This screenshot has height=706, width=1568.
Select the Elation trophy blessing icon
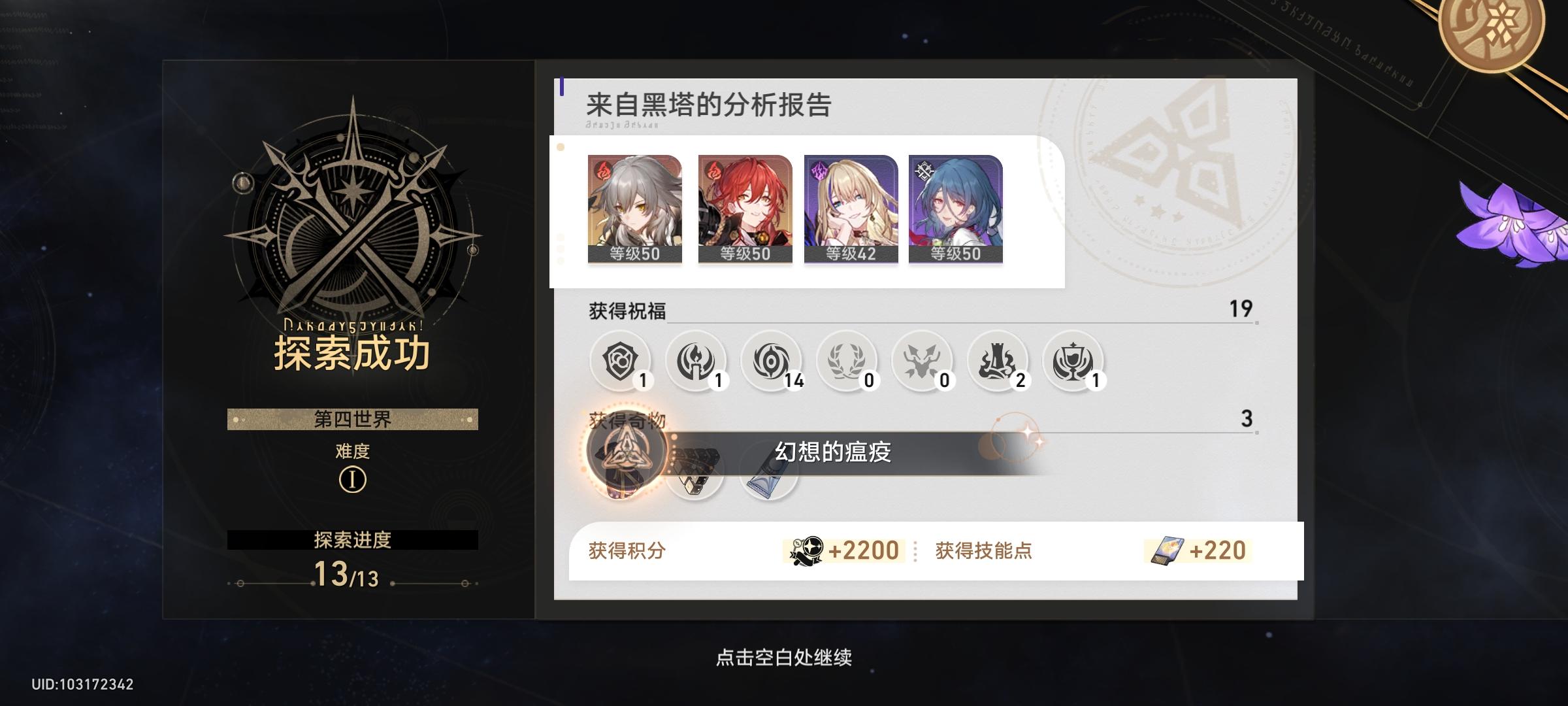(1073, 361)
